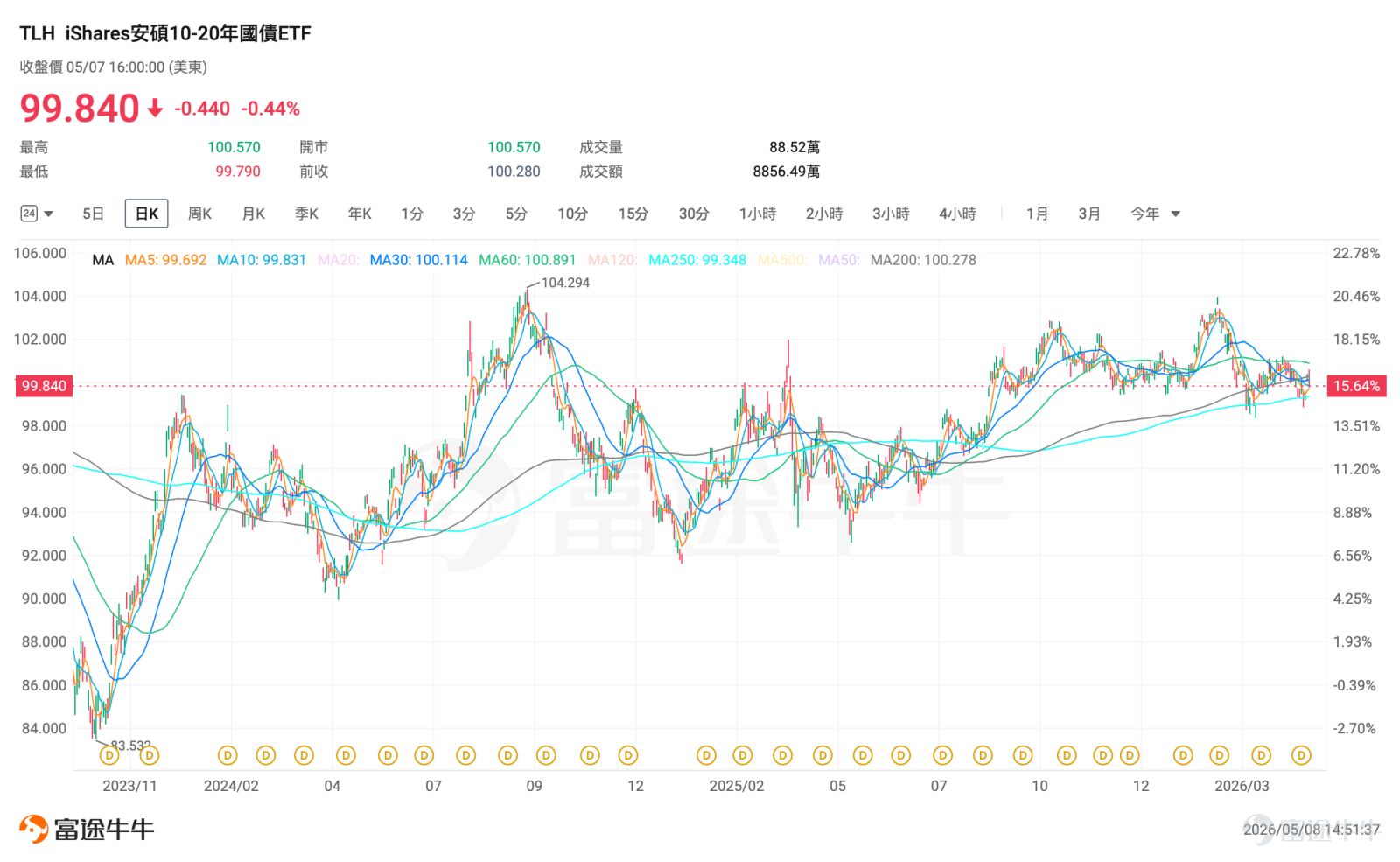
Task: Switch to the 30分 interval
Action: (x=694, y=214)
